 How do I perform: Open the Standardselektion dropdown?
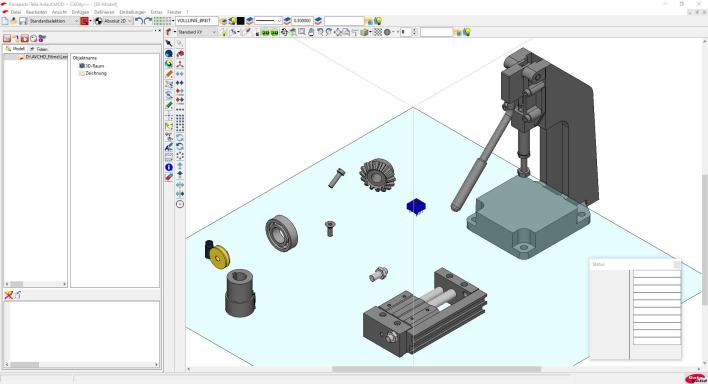pyautogui.click(x=54, y=21)
